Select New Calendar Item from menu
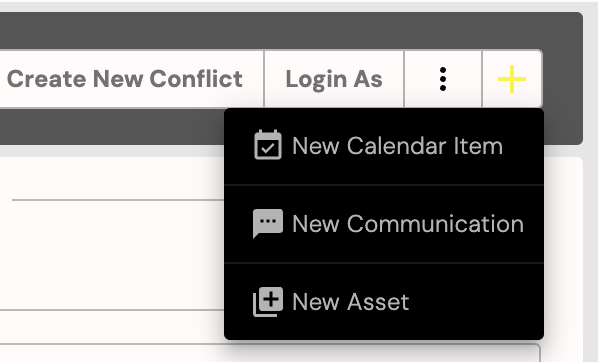Image resolution: width=598 pixels, height=362 pixels. pyautogui.click(x=384, y=146)
